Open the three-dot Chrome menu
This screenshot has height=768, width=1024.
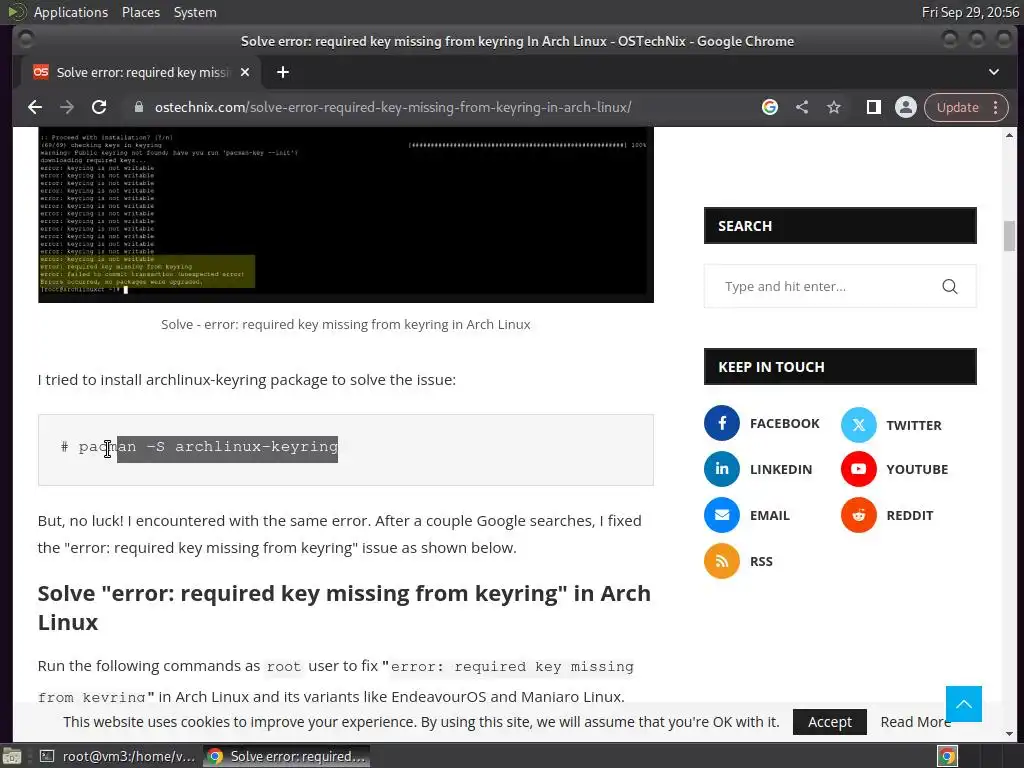pos(996,107)
